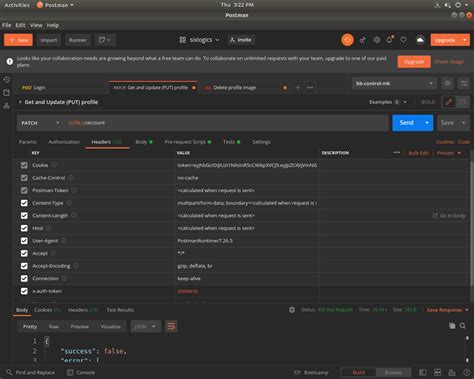
Task: Click the blue Send button
Action: coord(407,123)
